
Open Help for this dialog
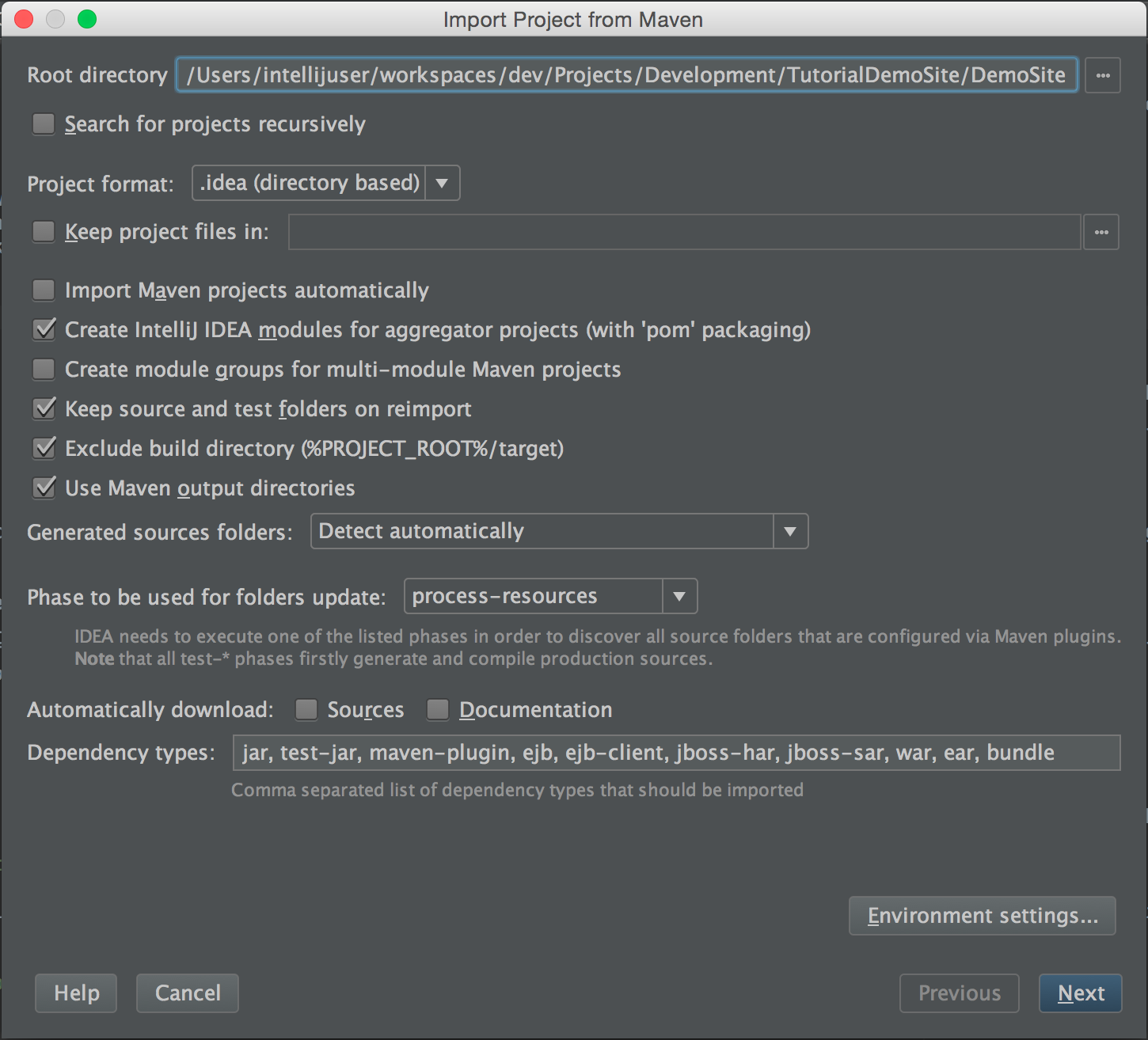pyautogui.click(x=75, y=993)
